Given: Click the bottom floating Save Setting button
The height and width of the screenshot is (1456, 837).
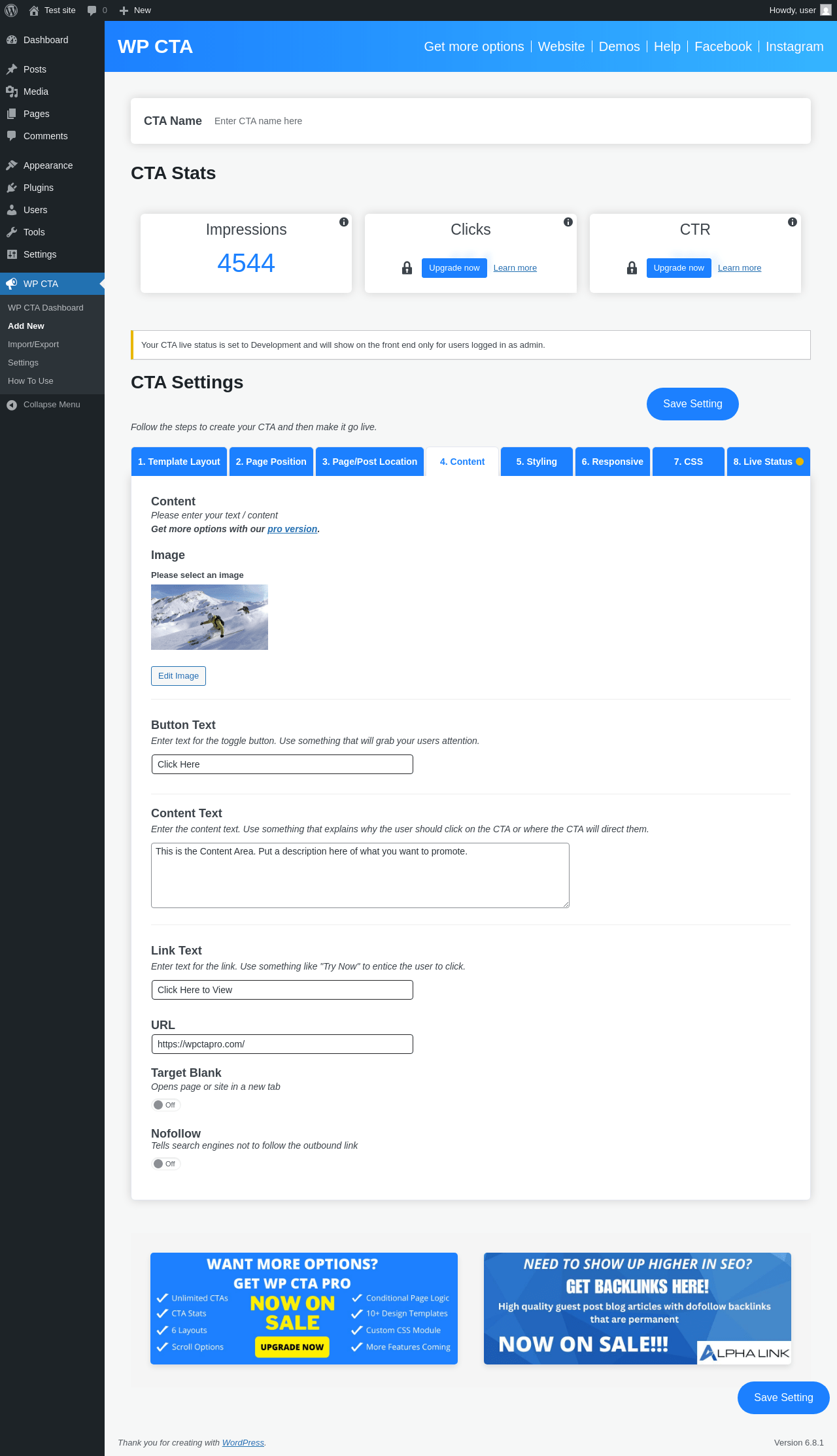Looking at the screenshot, I should 783,1398.
